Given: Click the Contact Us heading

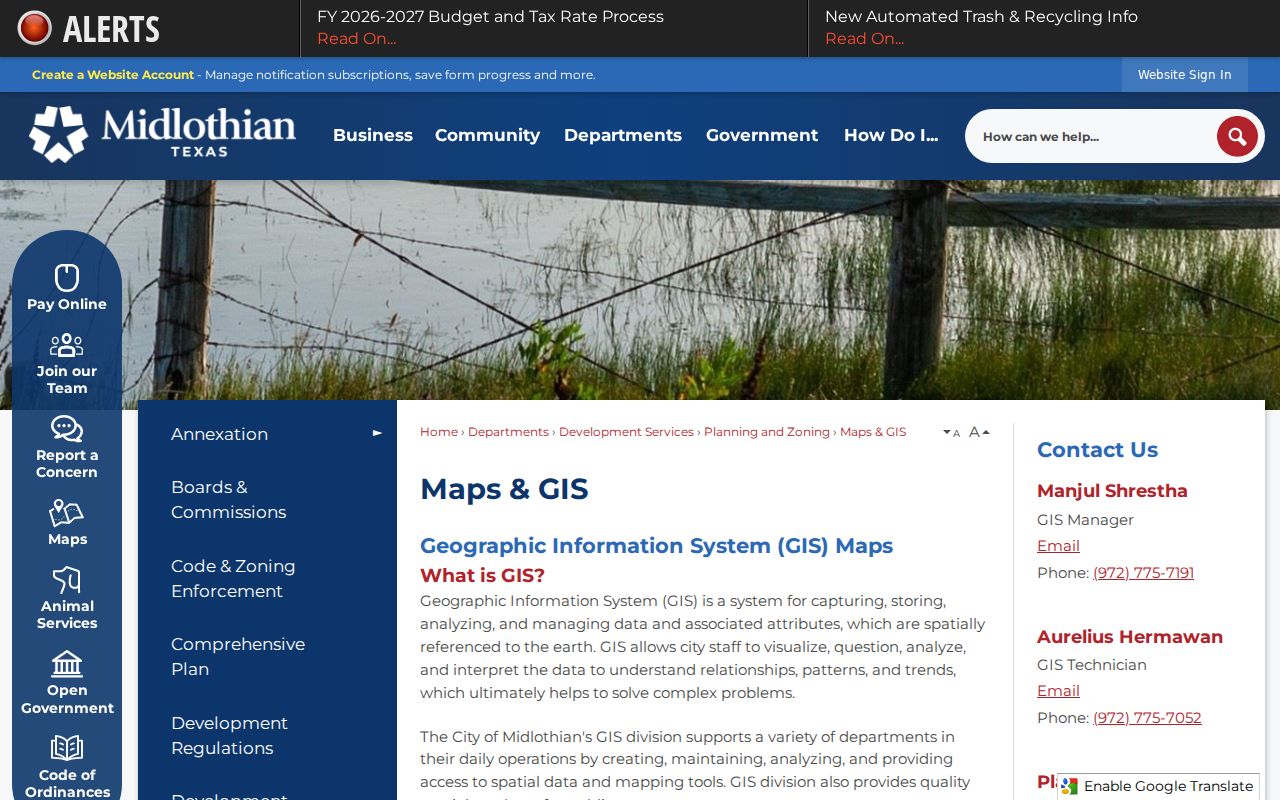Looking at the screenshot, I should coord(1097,450).
